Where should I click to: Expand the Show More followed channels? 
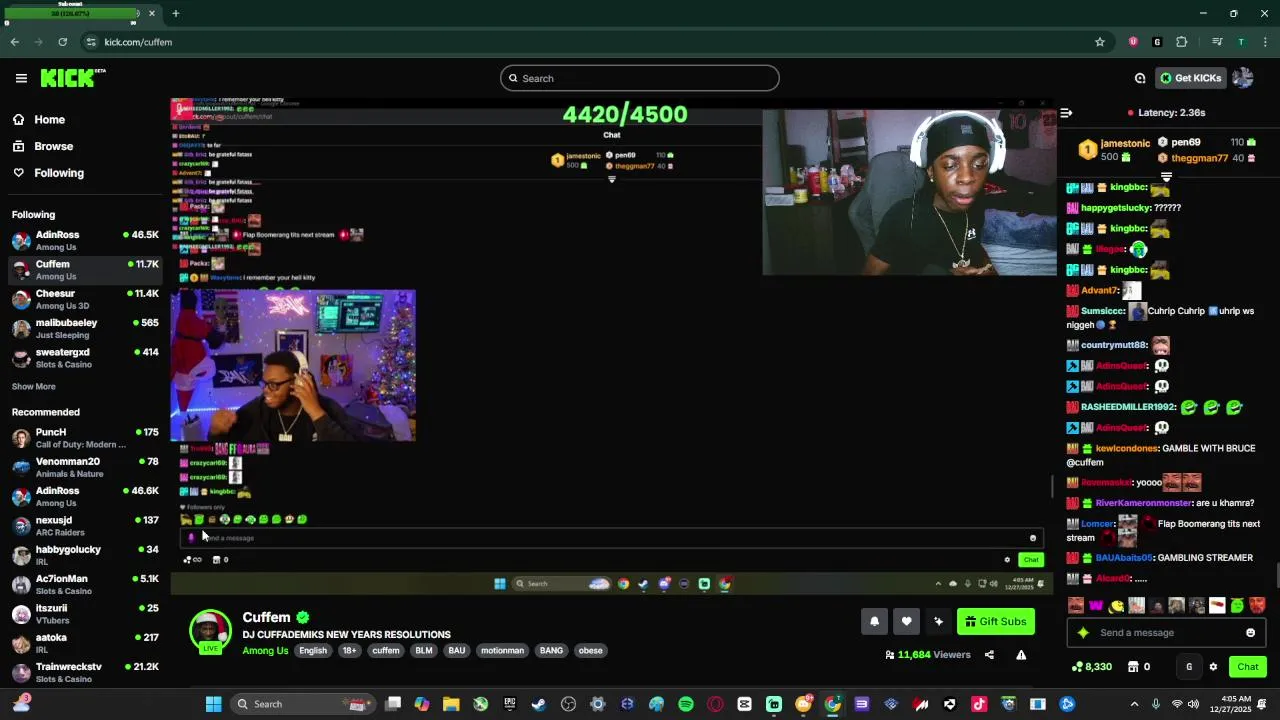pyautogui.click(x=34, y=387)
